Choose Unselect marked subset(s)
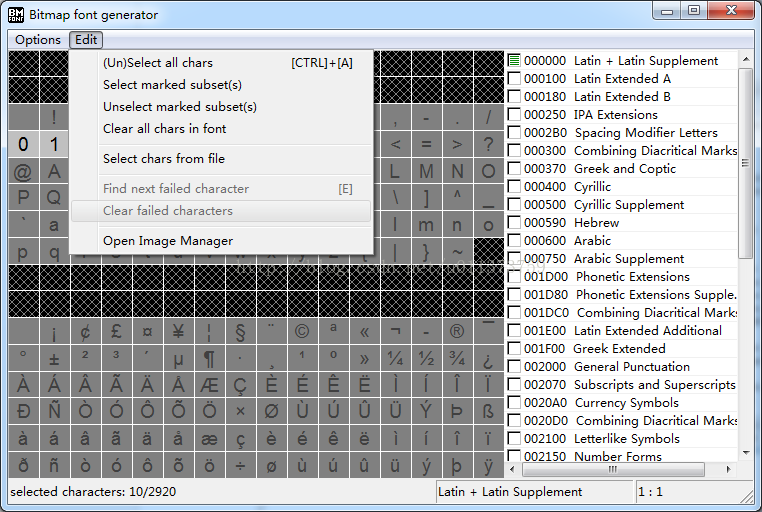Viewport: 762px width, 512px height. tap(221, 106)
